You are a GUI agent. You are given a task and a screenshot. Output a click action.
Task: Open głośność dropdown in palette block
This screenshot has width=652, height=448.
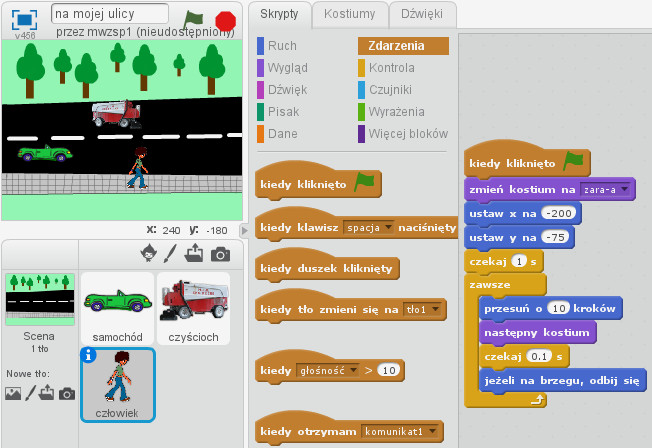tap(327, 370)
